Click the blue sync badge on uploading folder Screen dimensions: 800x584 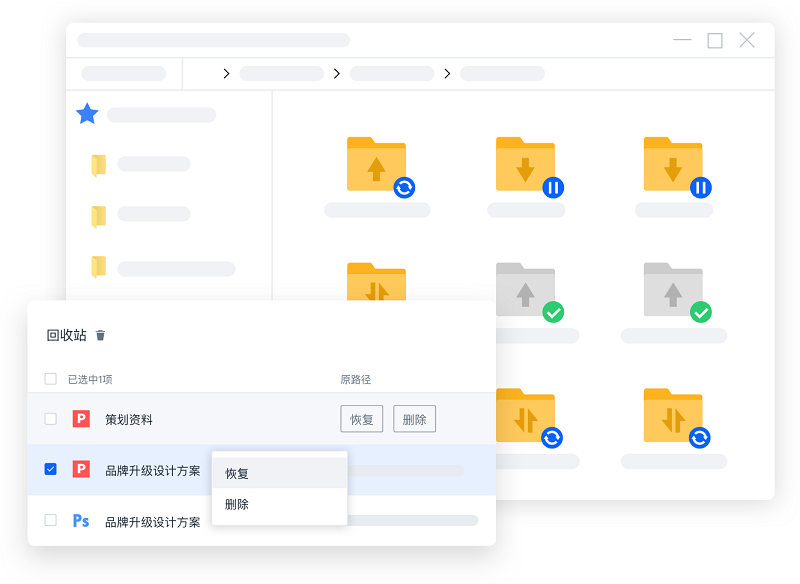(403, 189)
